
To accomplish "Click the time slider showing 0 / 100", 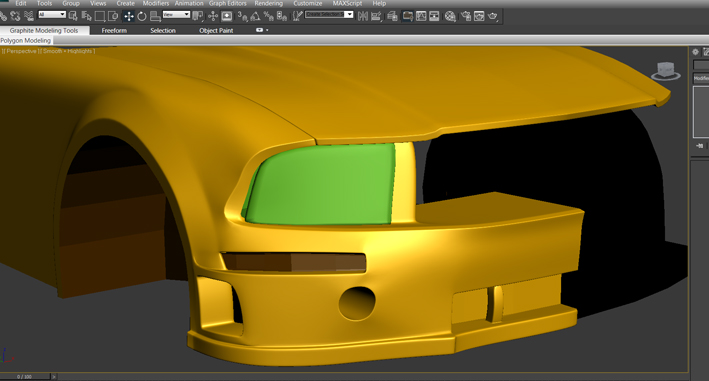I will point(24,376).
